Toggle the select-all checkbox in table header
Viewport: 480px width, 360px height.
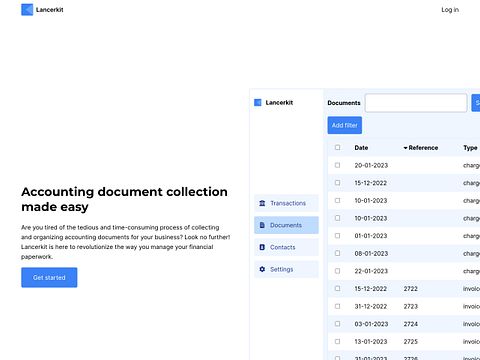[337, 147]
